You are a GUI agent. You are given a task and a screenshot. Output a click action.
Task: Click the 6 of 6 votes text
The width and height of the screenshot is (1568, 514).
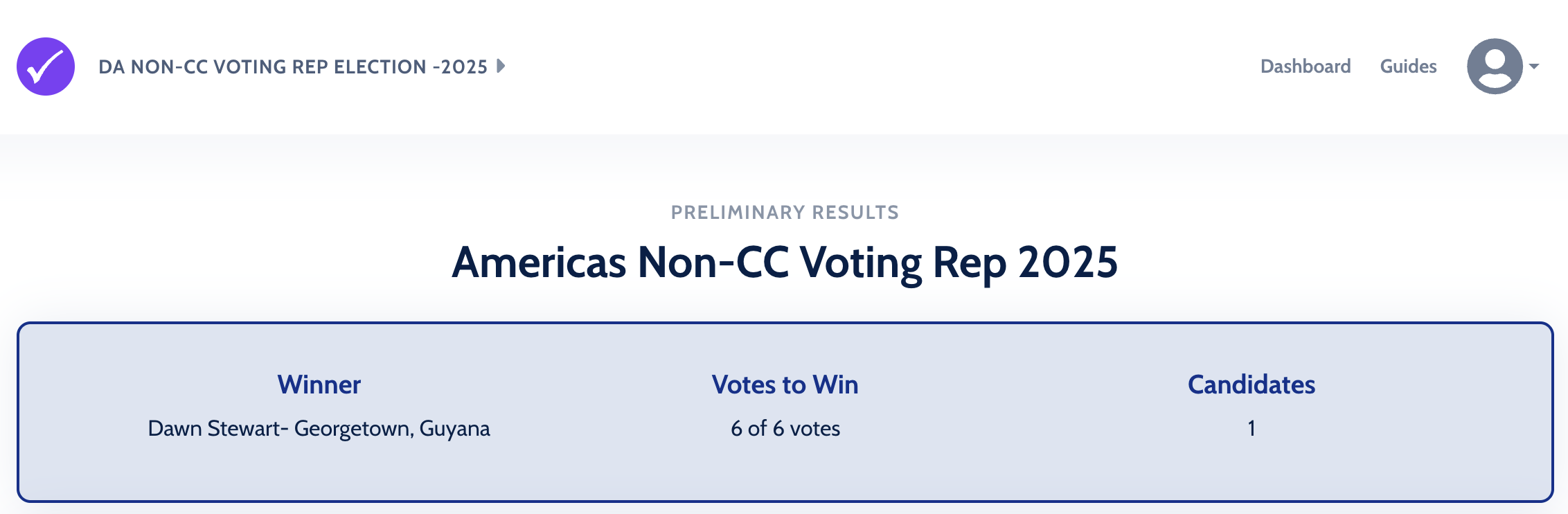pyautogui.click(x=785, y=429)
